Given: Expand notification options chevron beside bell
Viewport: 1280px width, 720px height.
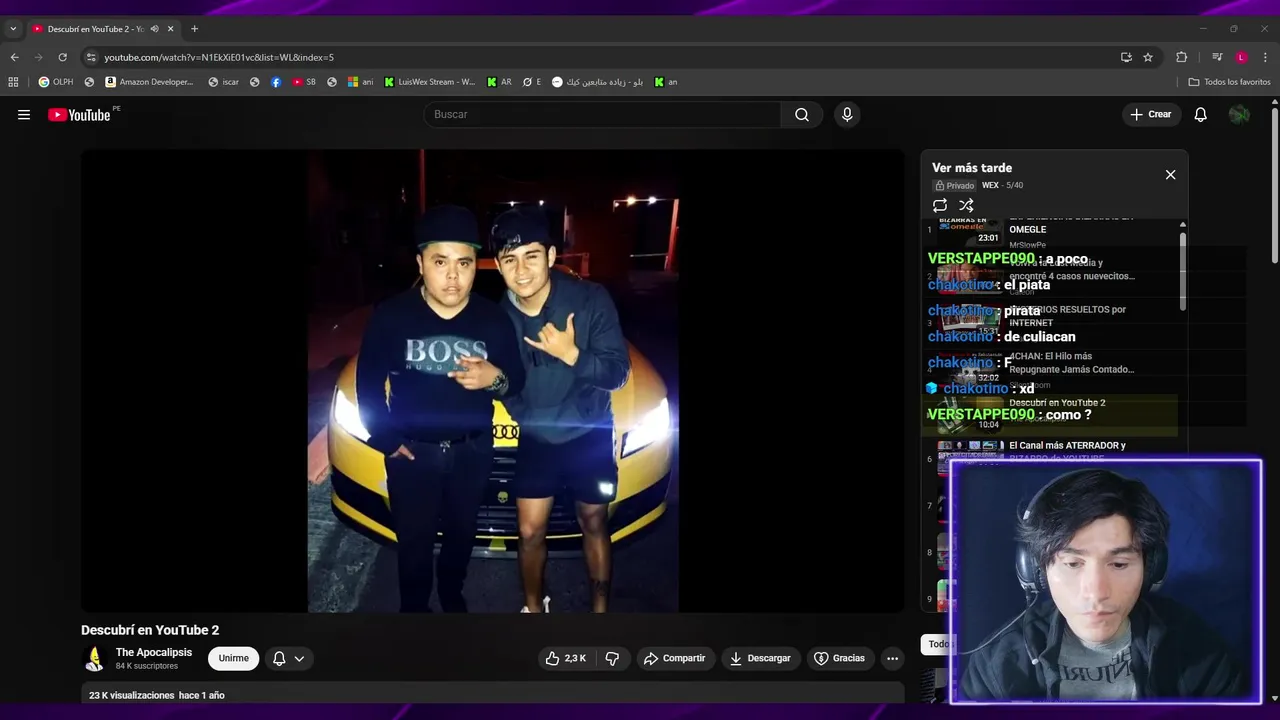Looking at the screenshot, I should pos(299,658).
